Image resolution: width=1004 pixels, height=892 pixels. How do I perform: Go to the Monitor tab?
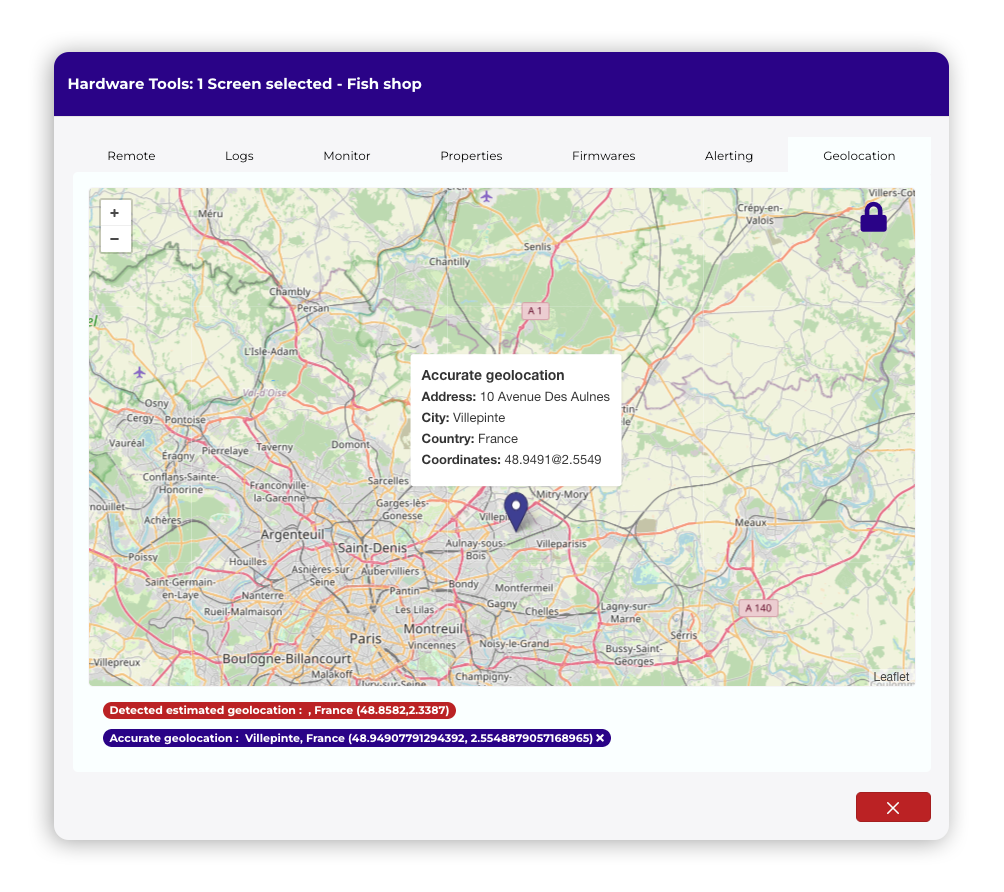click(347, 156)
